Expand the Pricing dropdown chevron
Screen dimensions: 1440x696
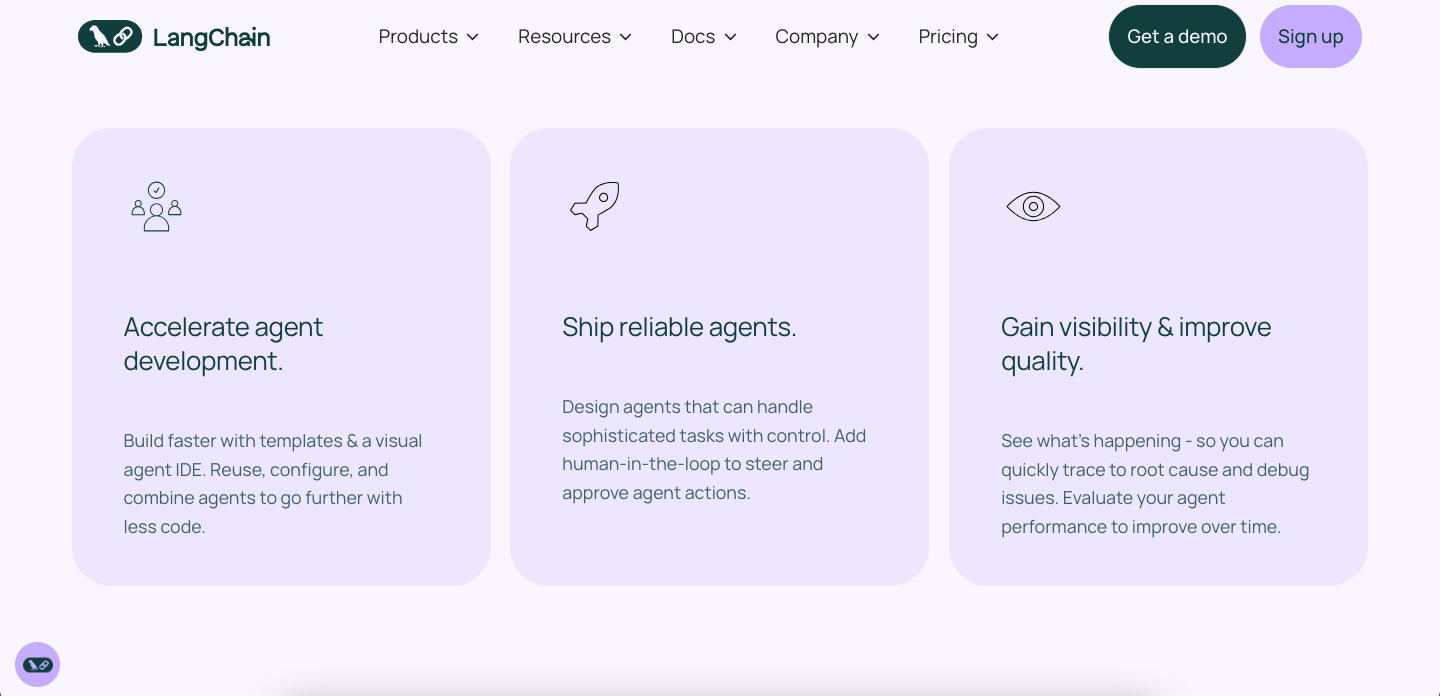click(993, 37)
